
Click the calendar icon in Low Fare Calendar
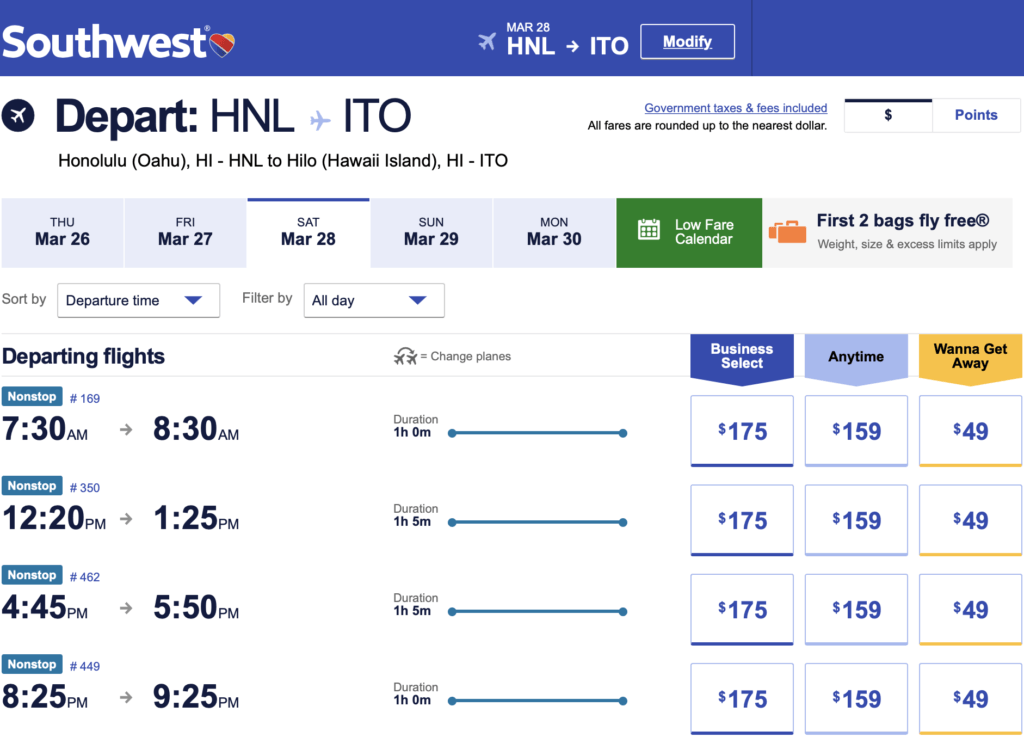click(648, 230)
